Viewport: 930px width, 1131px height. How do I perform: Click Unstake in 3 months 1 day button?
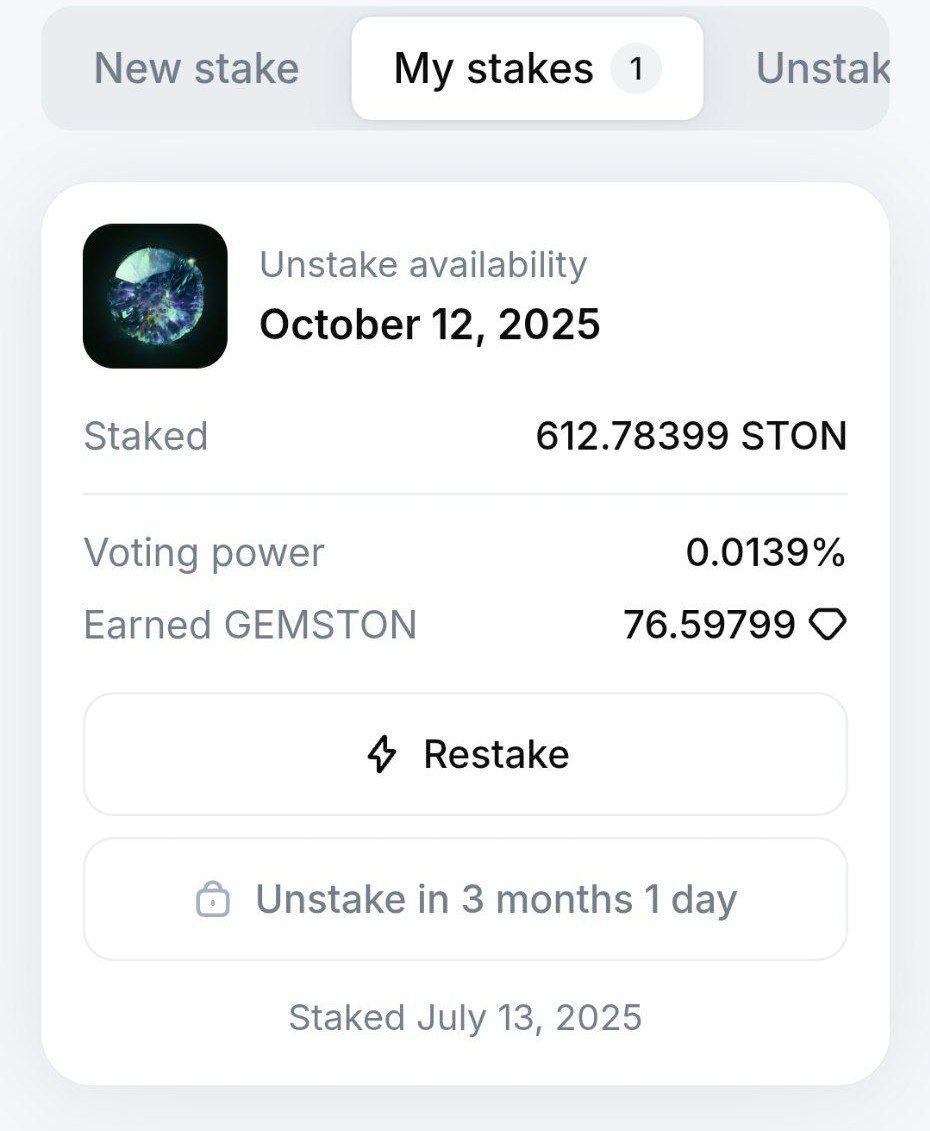tap(465, 899)
